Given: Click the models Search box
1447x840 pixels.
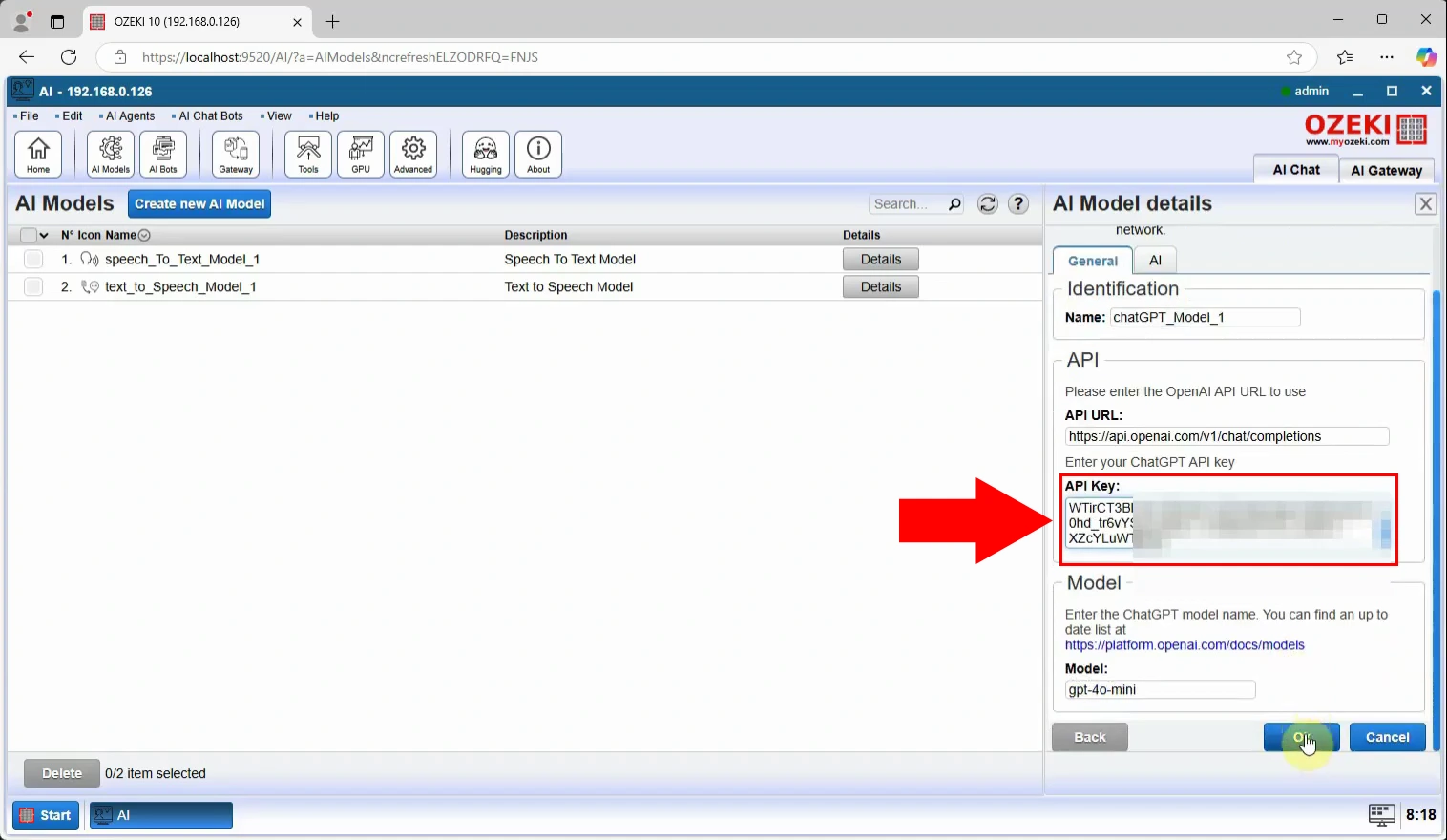Looking at the screenshot, I should tap(907, 204).
